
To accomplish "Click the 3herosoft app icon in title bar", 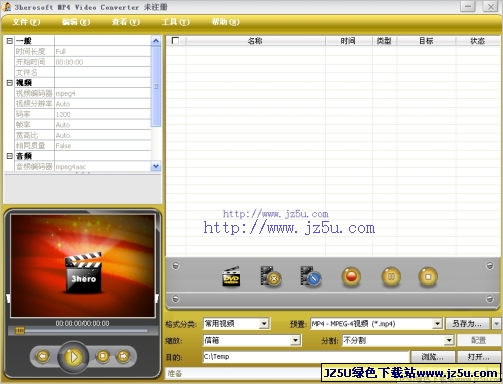I will [7, 7].
